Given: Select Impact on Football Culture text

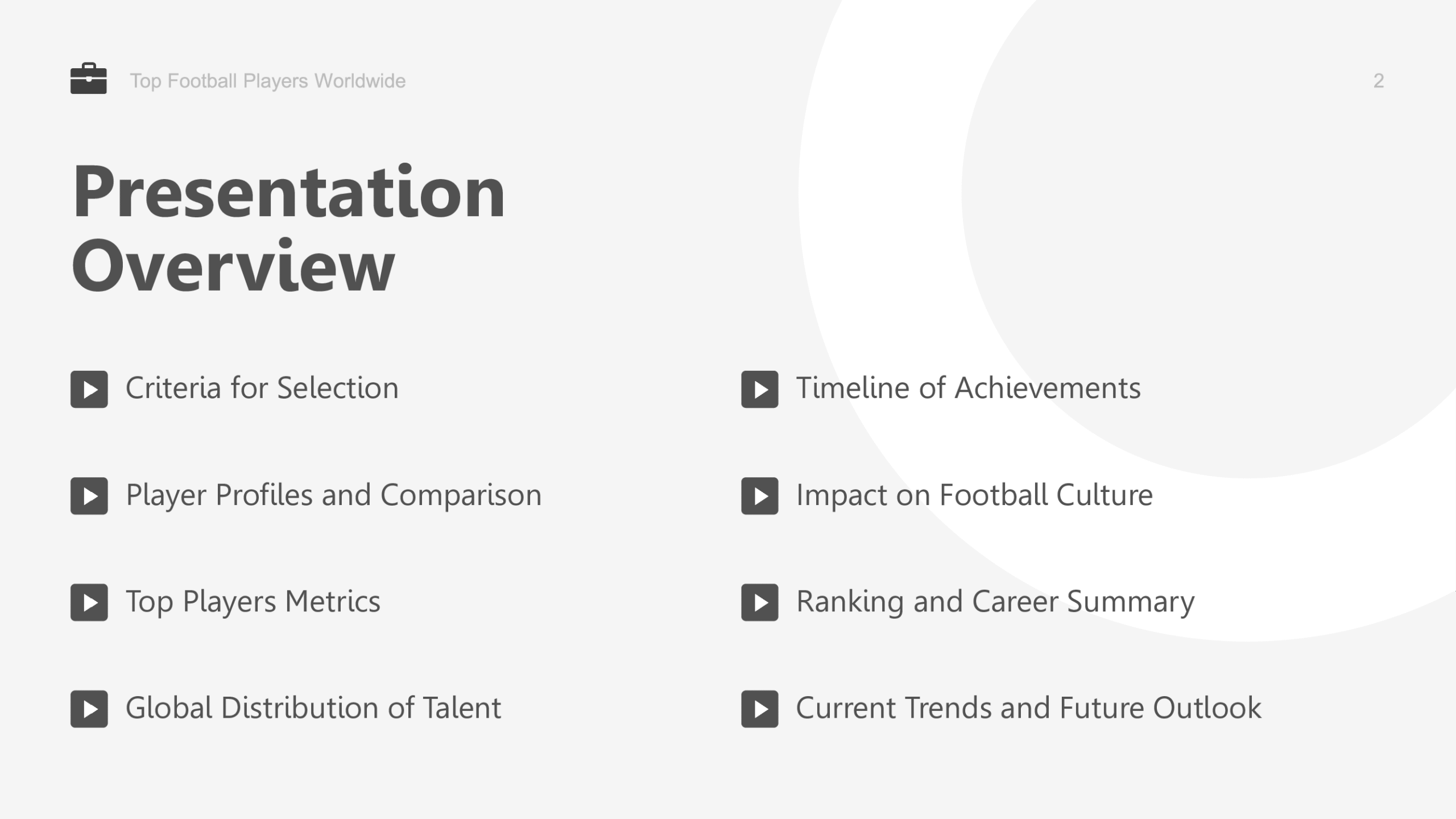Looking at the screenshot, I should tap(974, 495).
